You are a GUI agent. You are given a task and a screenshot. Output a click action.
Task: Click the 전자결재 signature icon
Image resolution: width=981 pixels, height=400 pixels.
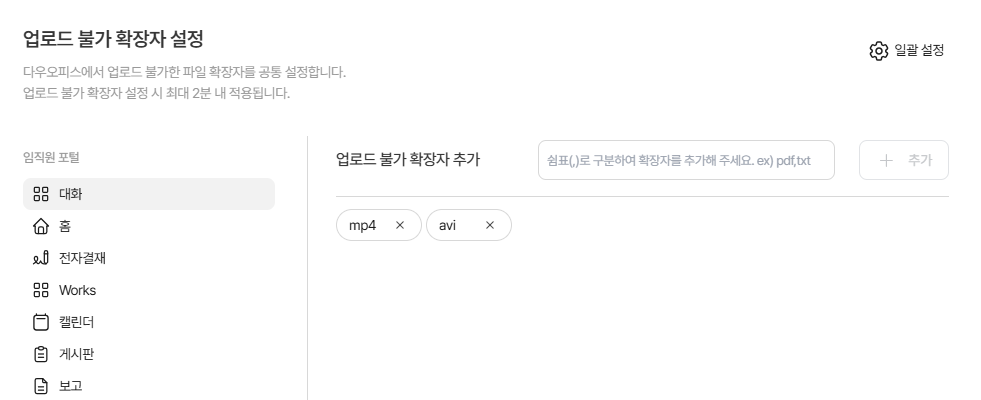41,258
